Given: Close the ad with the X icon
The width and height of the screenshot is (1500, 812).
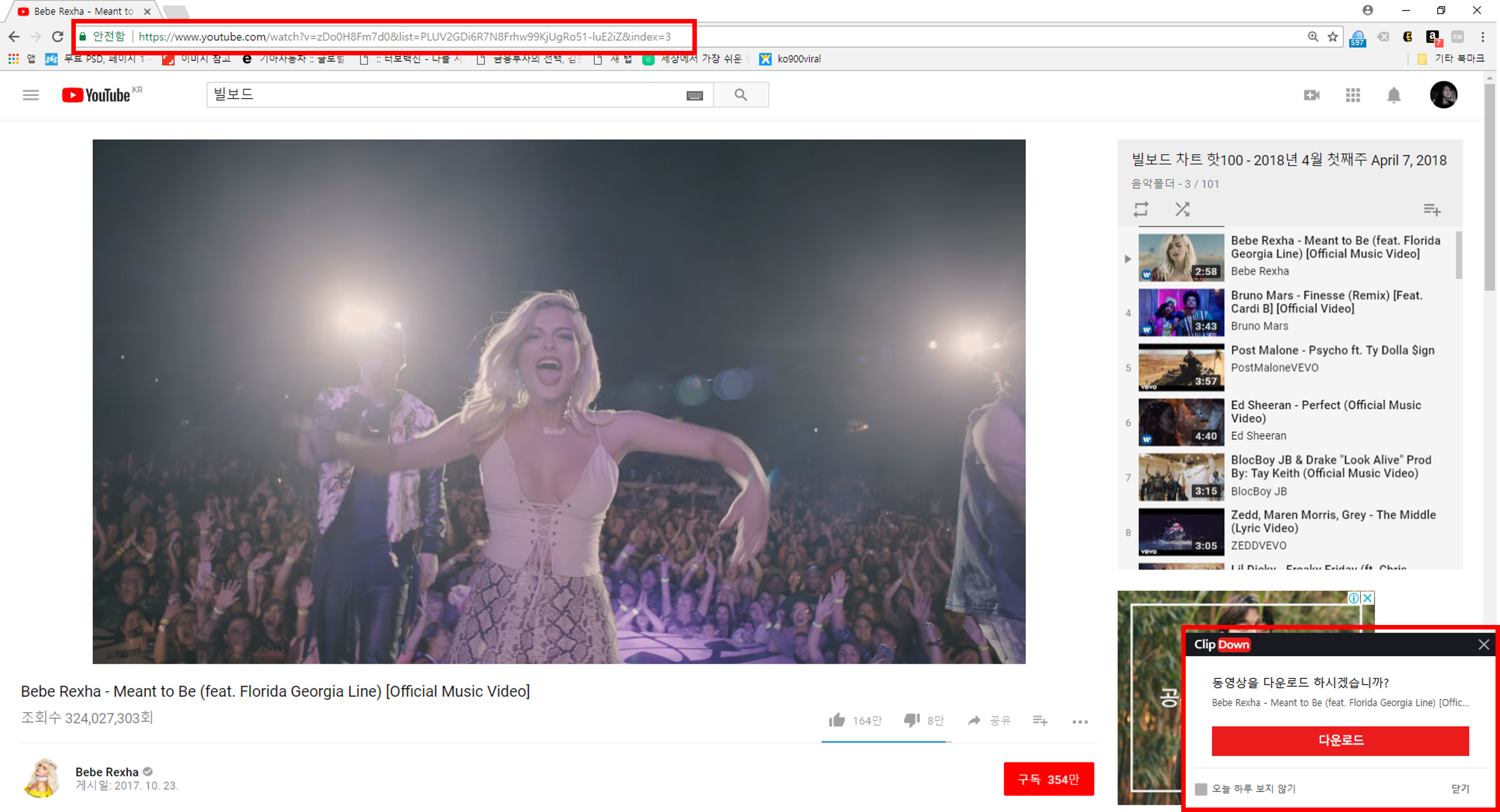Looking at the screenshot, I should [1368, 598].
